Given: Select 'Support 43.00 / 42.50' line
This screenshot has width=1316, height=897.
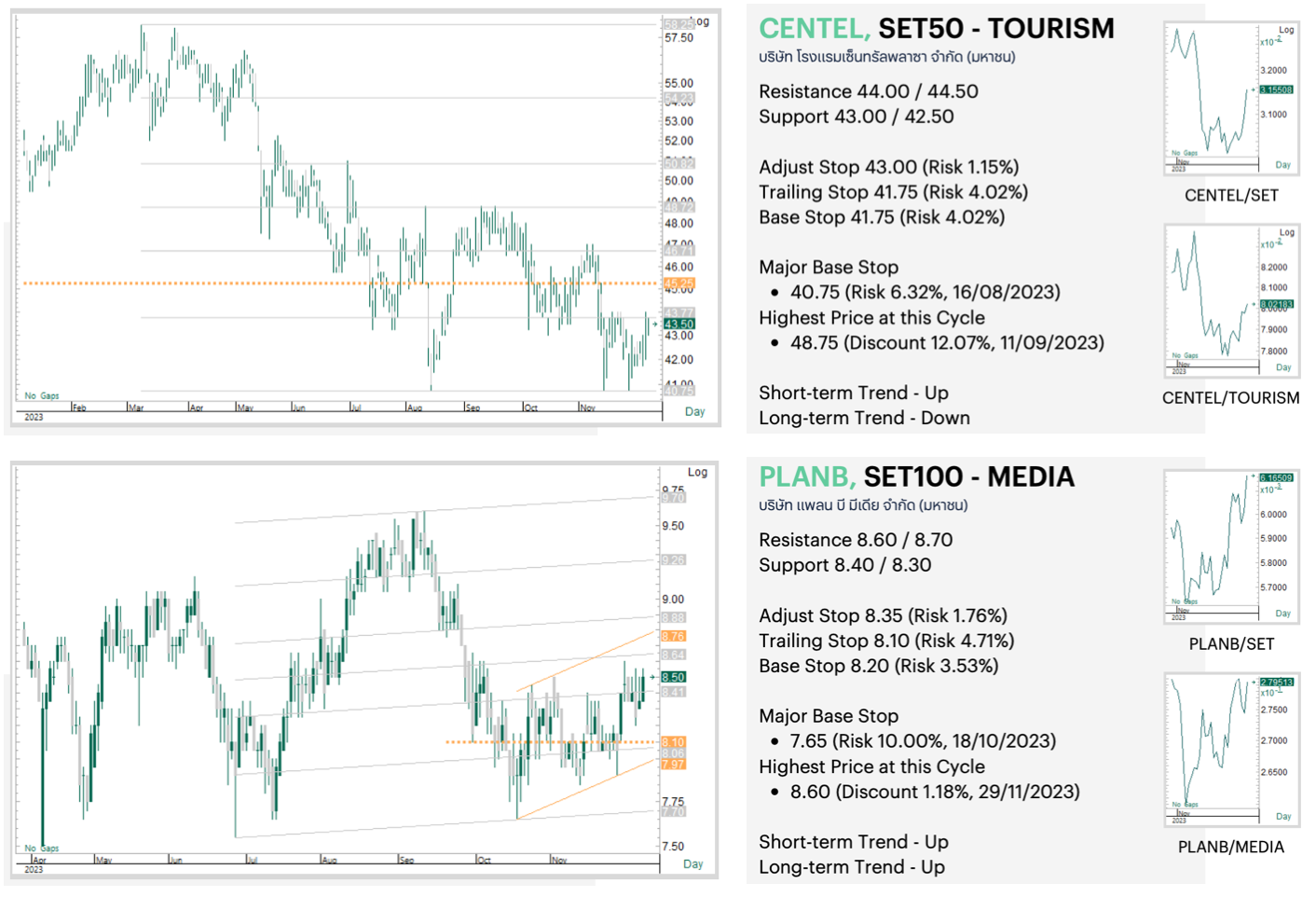Looking at the screenshot, I should 856,117.
